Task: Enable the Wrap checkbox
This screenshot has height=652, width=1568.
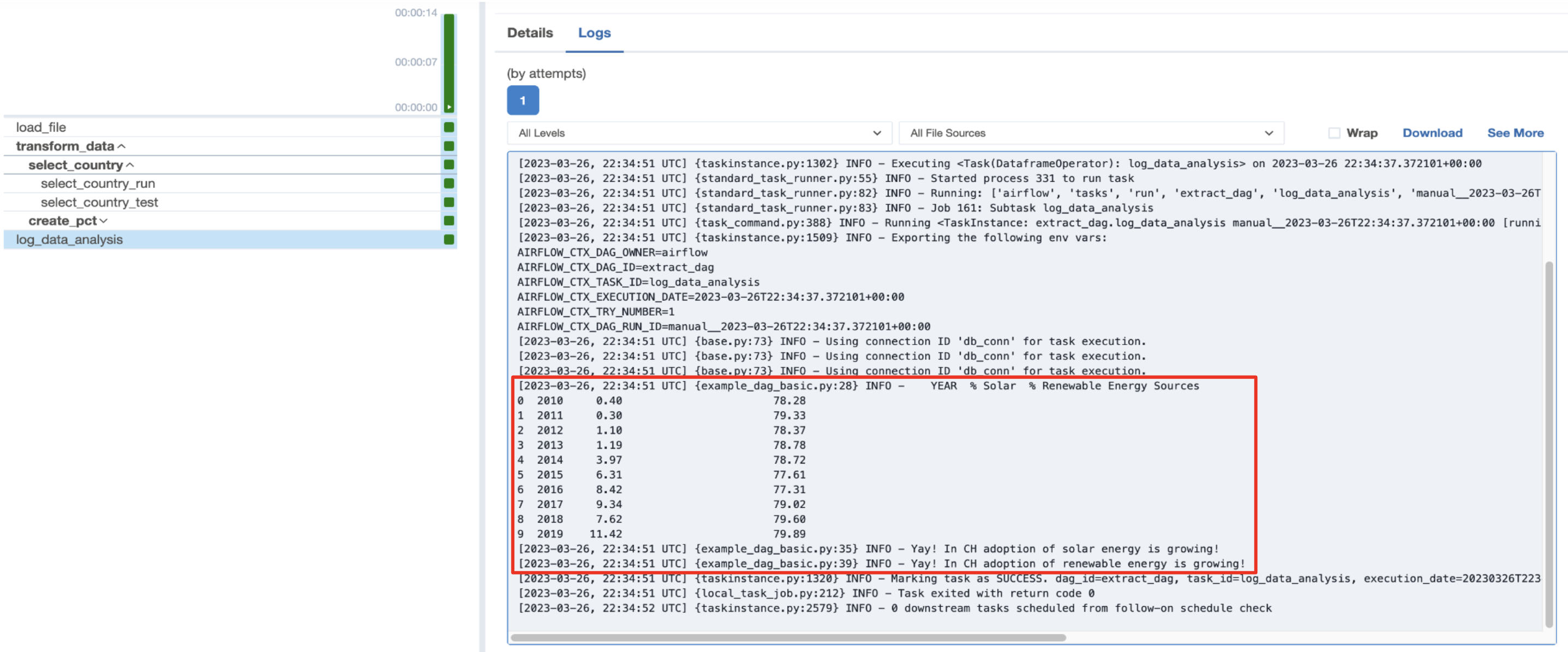Action: [x=1333, y=133]
